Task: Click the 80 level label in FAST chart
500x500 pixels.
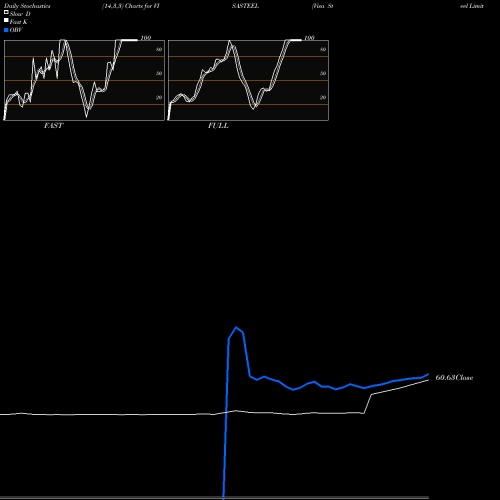Action: click(x=159, y=50)
